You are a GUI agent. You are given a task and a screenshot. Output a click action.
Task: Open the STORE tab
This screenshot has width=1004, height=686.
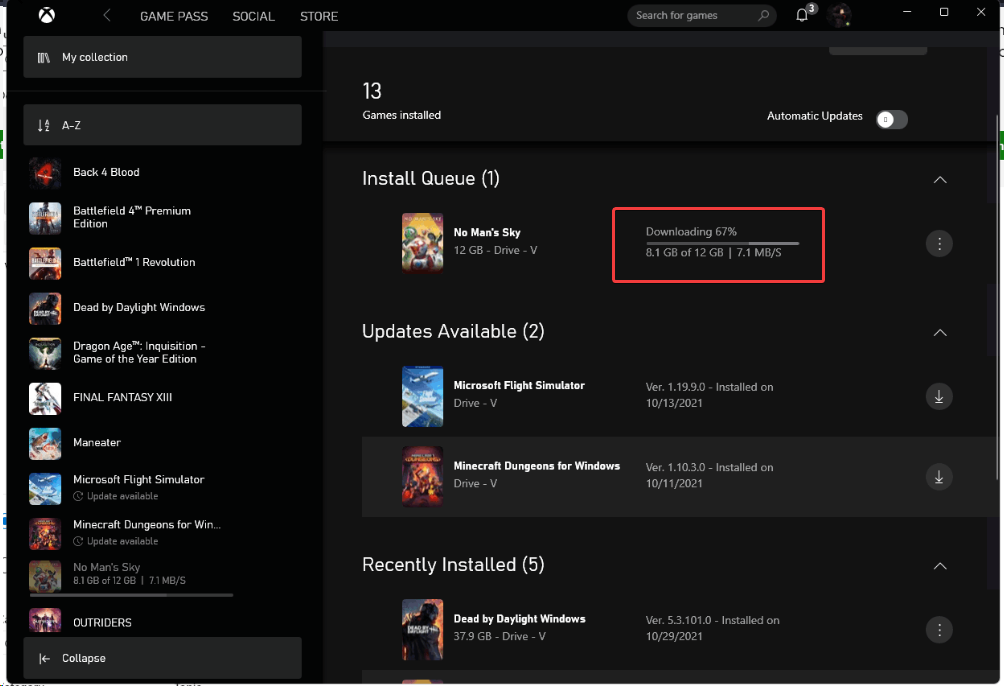tap(319, 16)
